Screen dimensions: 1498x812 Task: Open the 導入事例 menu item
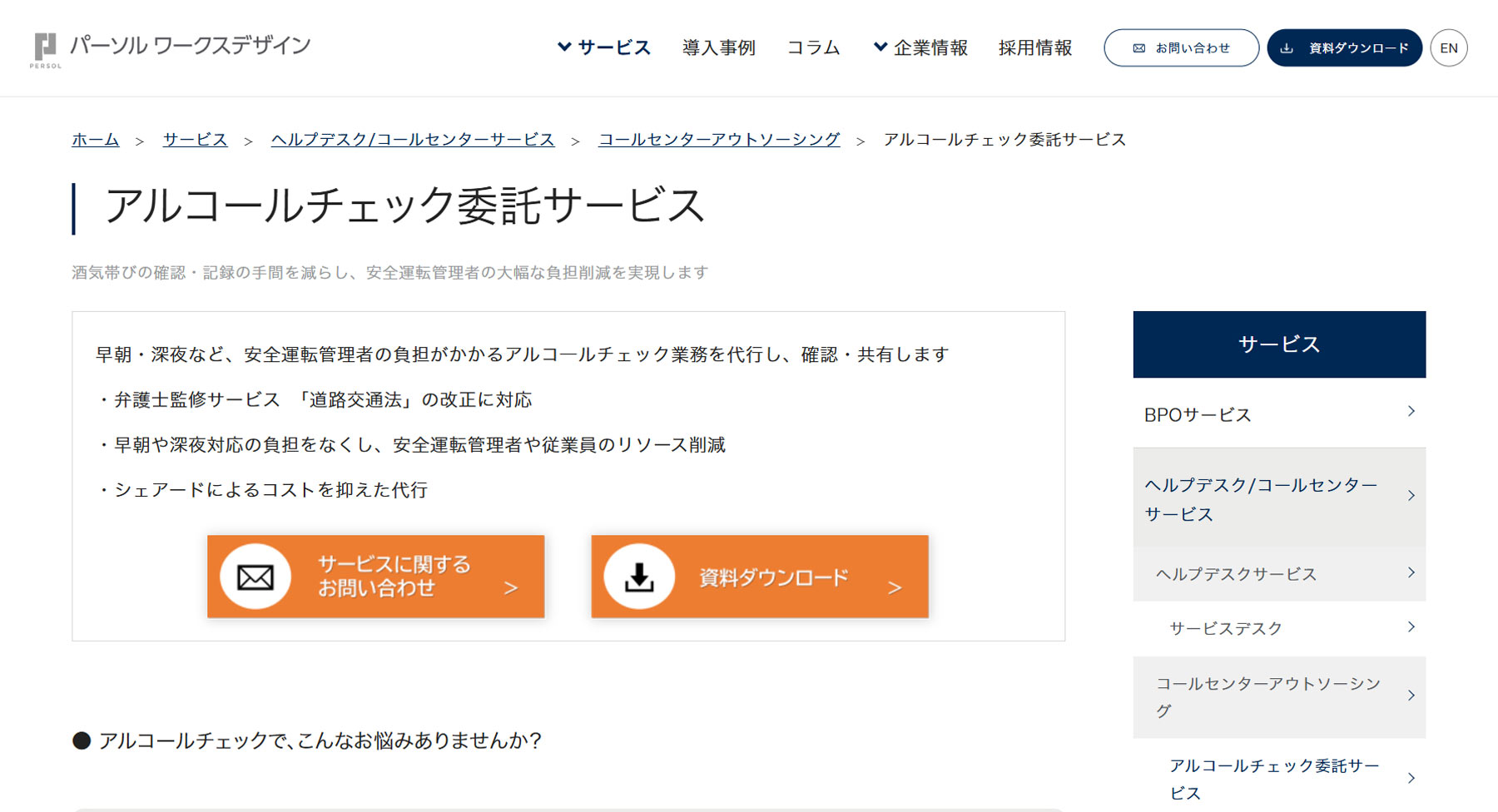point(719,47)
